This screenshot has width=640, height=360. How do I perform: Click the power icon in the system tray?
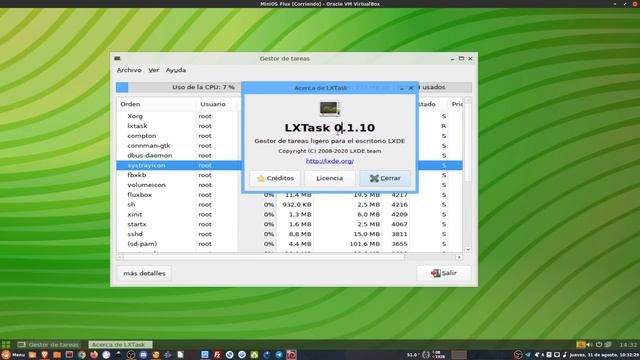[599, 344]
